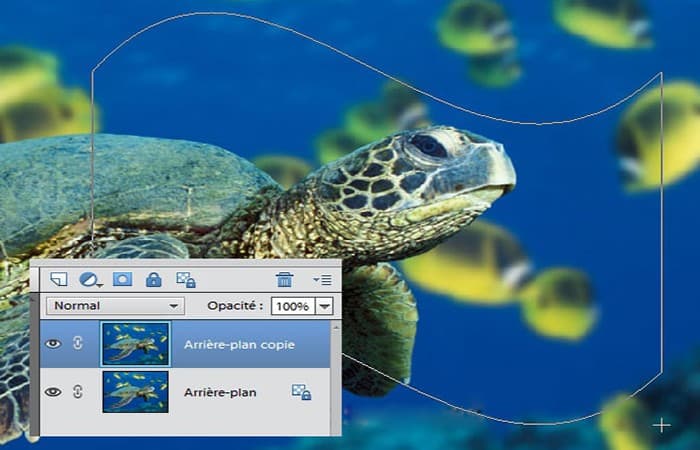Expand the Opacité slider arrow
The image size is (700, 450).
click(x=325, y=306)
